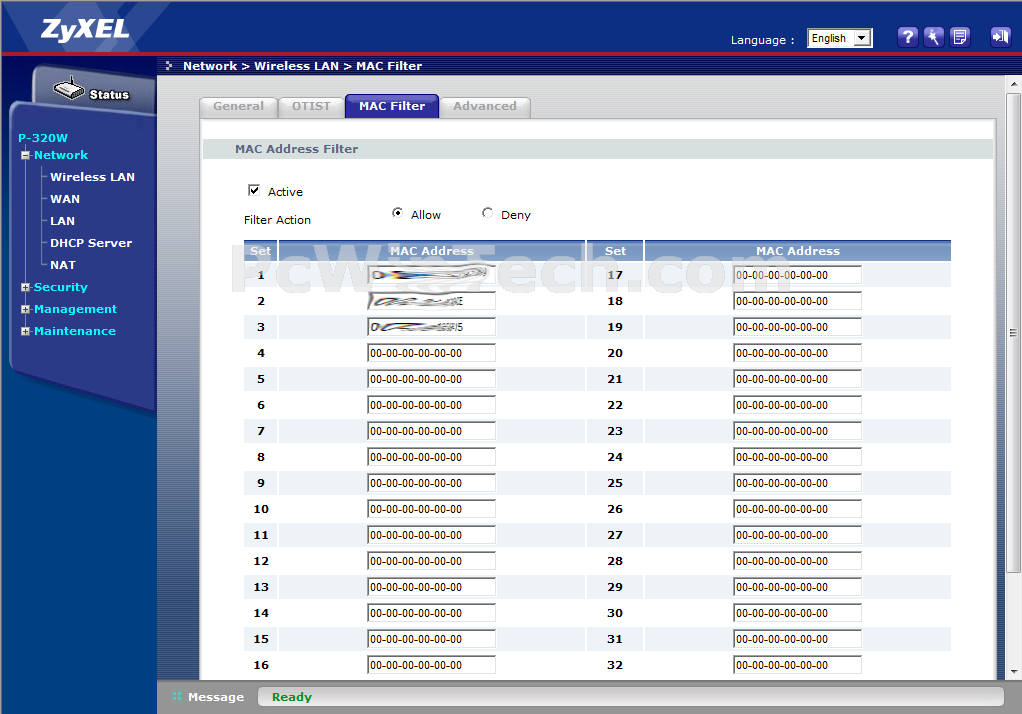Click the Management link in sidebar
1022x714 pixels.
(76, 309)
